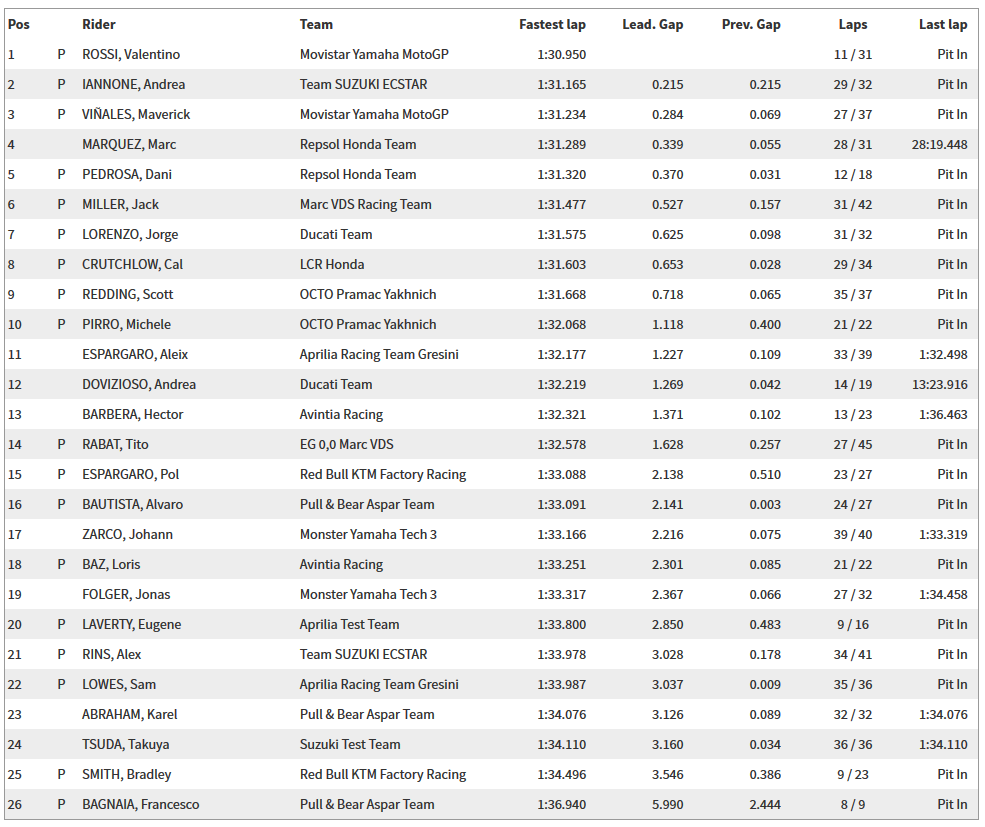The height and width of the screenshot is (827, 985).
Task: Click the Pos column header
Action: coord(18,24)
